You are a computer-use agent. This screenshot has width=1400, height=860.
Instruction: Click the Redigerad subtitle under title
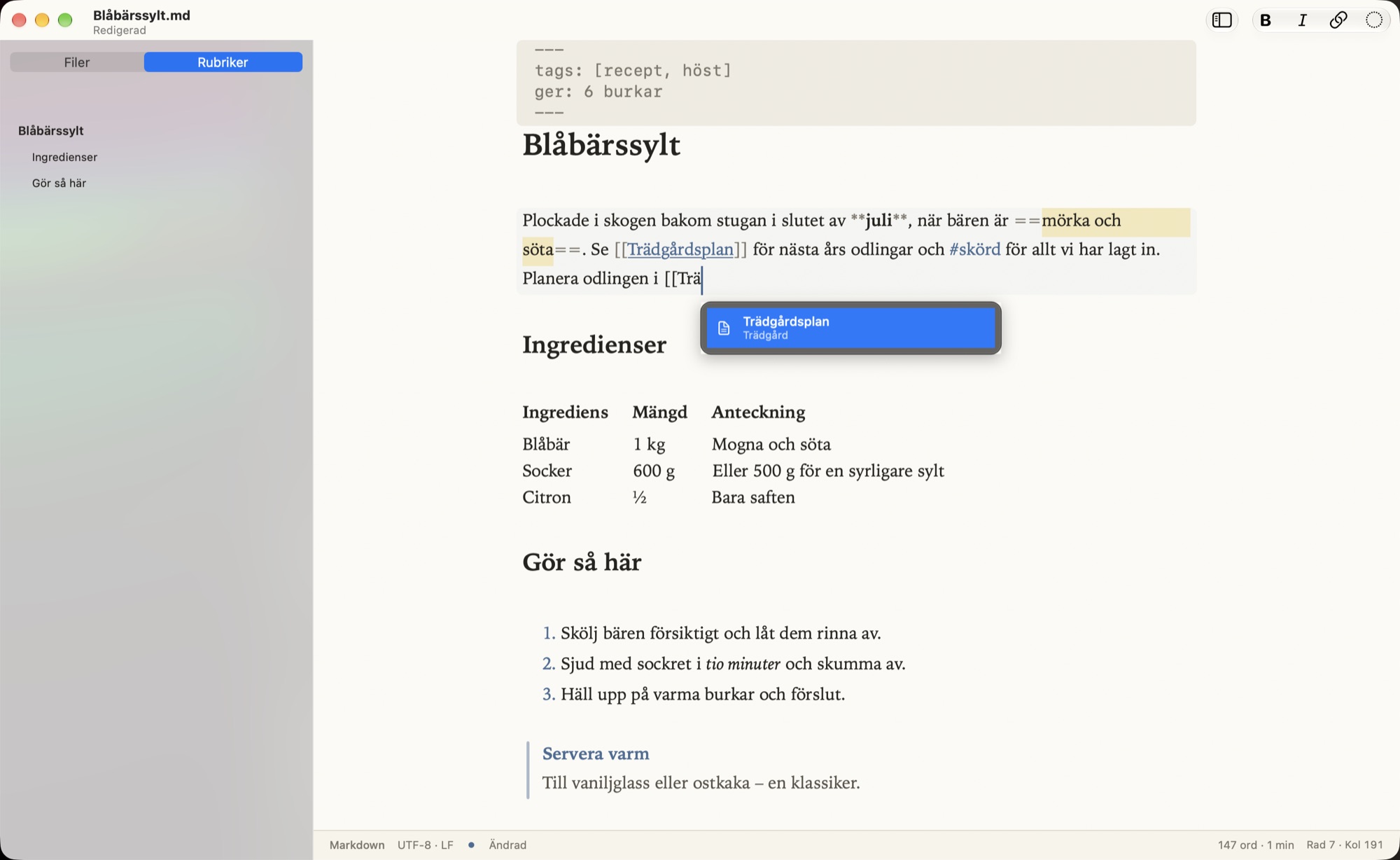(x=120, y=30)
